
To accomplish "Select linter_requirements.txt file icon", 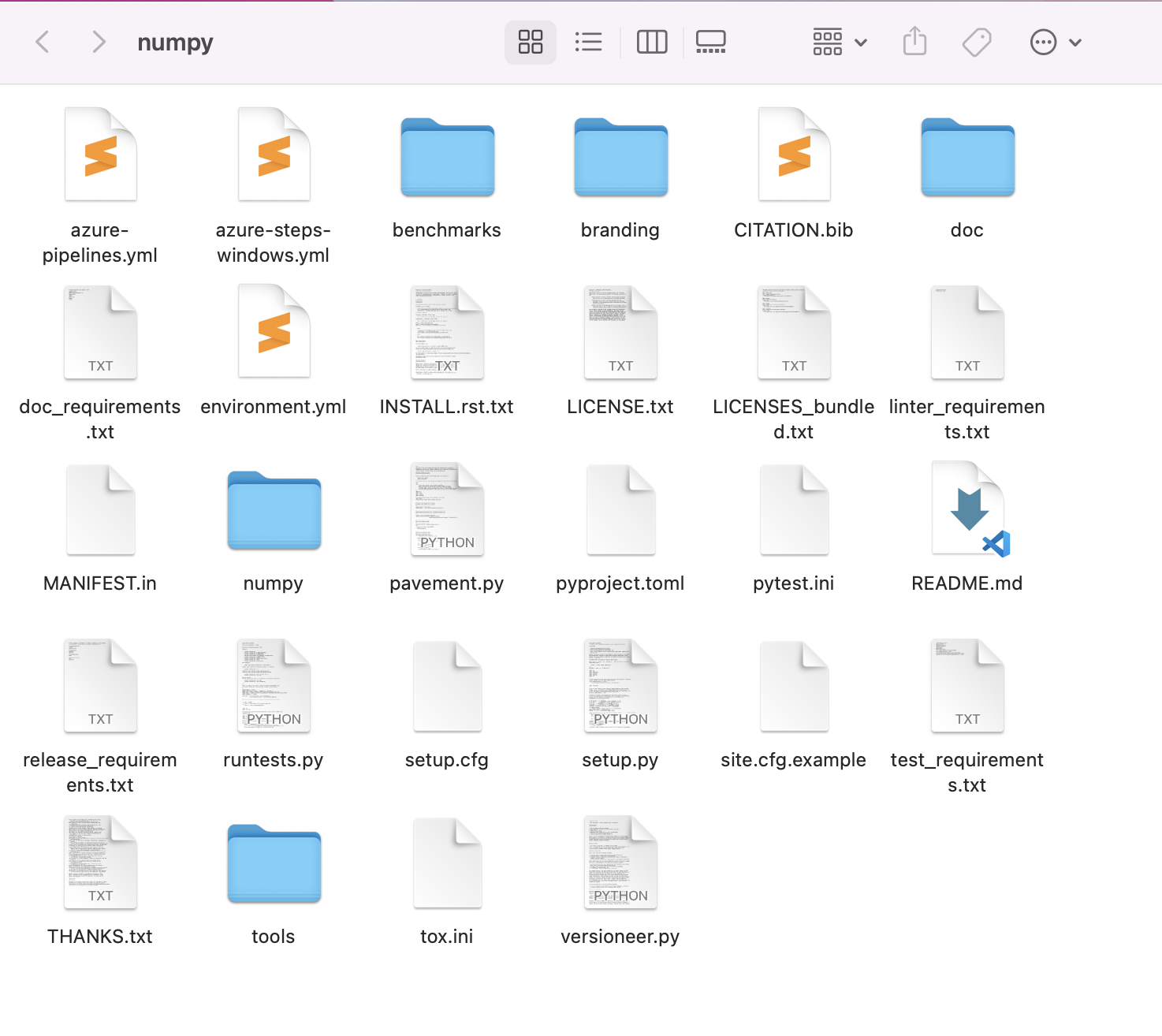I will pos(967,332).
